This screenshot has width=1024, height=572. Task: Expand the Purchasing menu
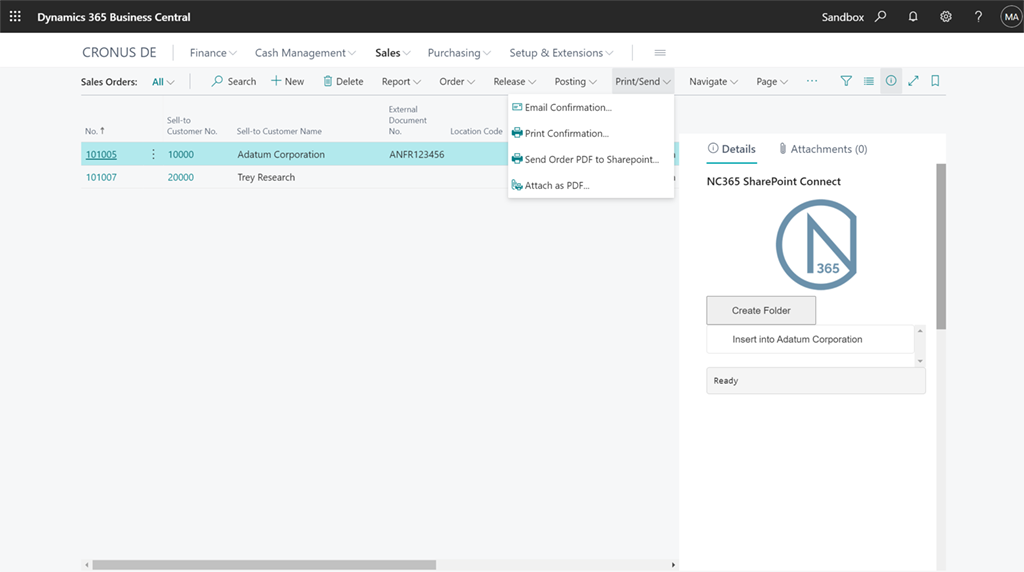pyautogui.click(x=458, y=53)
